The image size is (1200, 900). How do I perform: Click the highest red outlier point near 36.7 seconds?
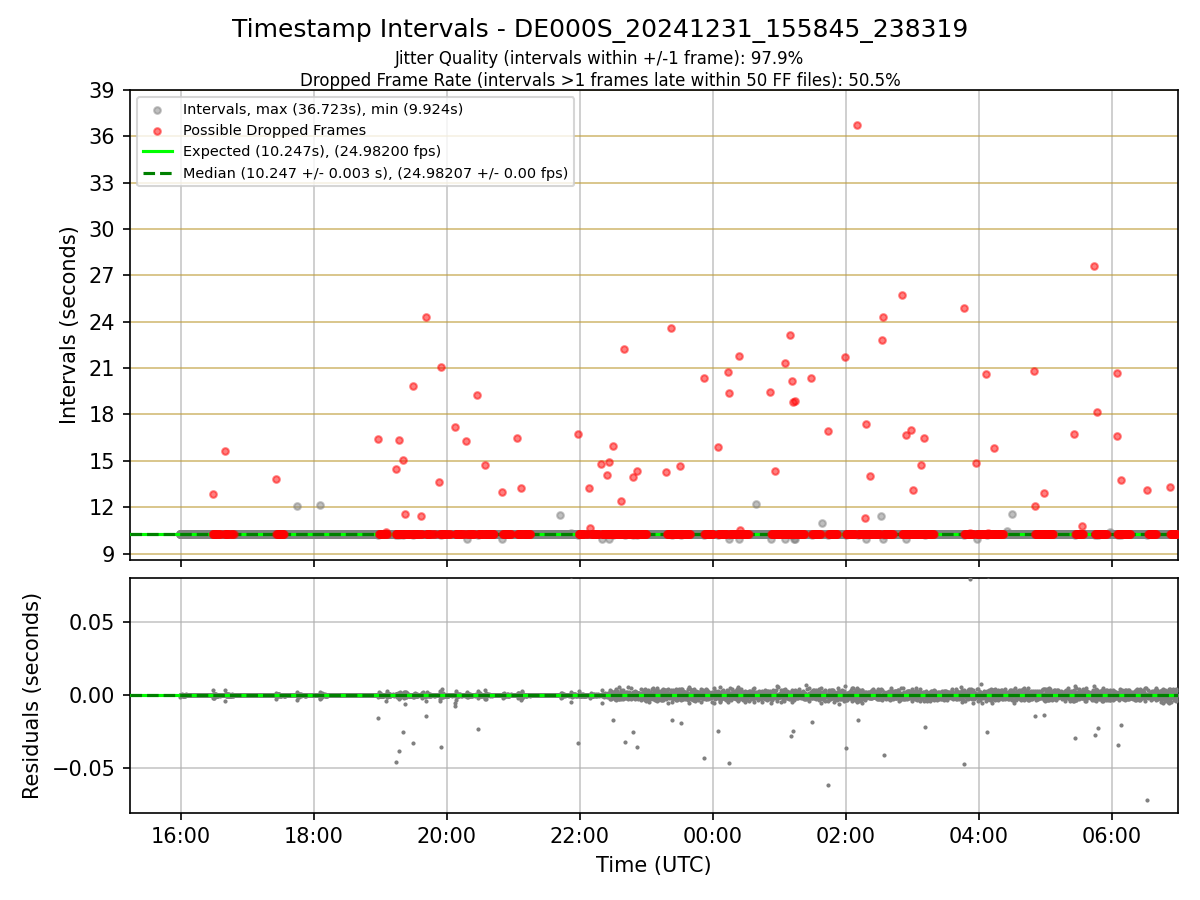tap(857, 125)
